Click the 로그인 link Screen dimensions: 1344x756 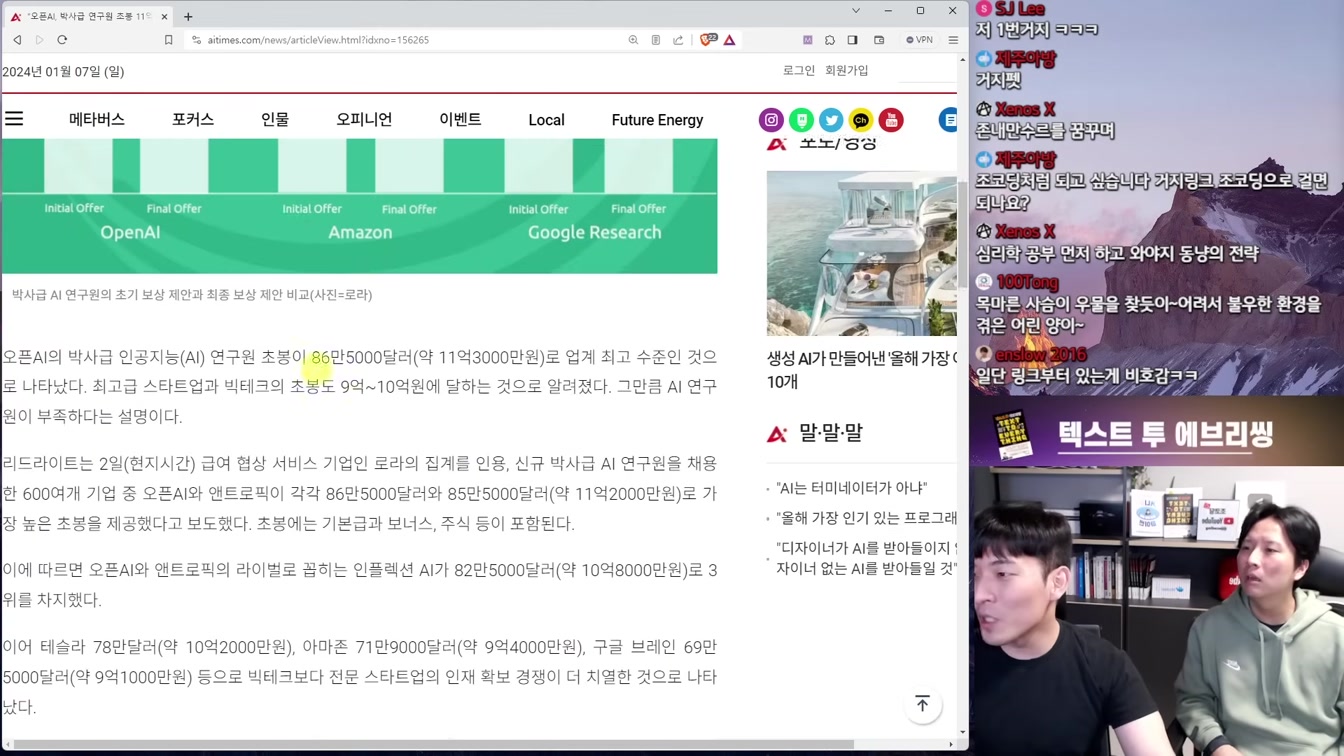(x=799, y=70)
